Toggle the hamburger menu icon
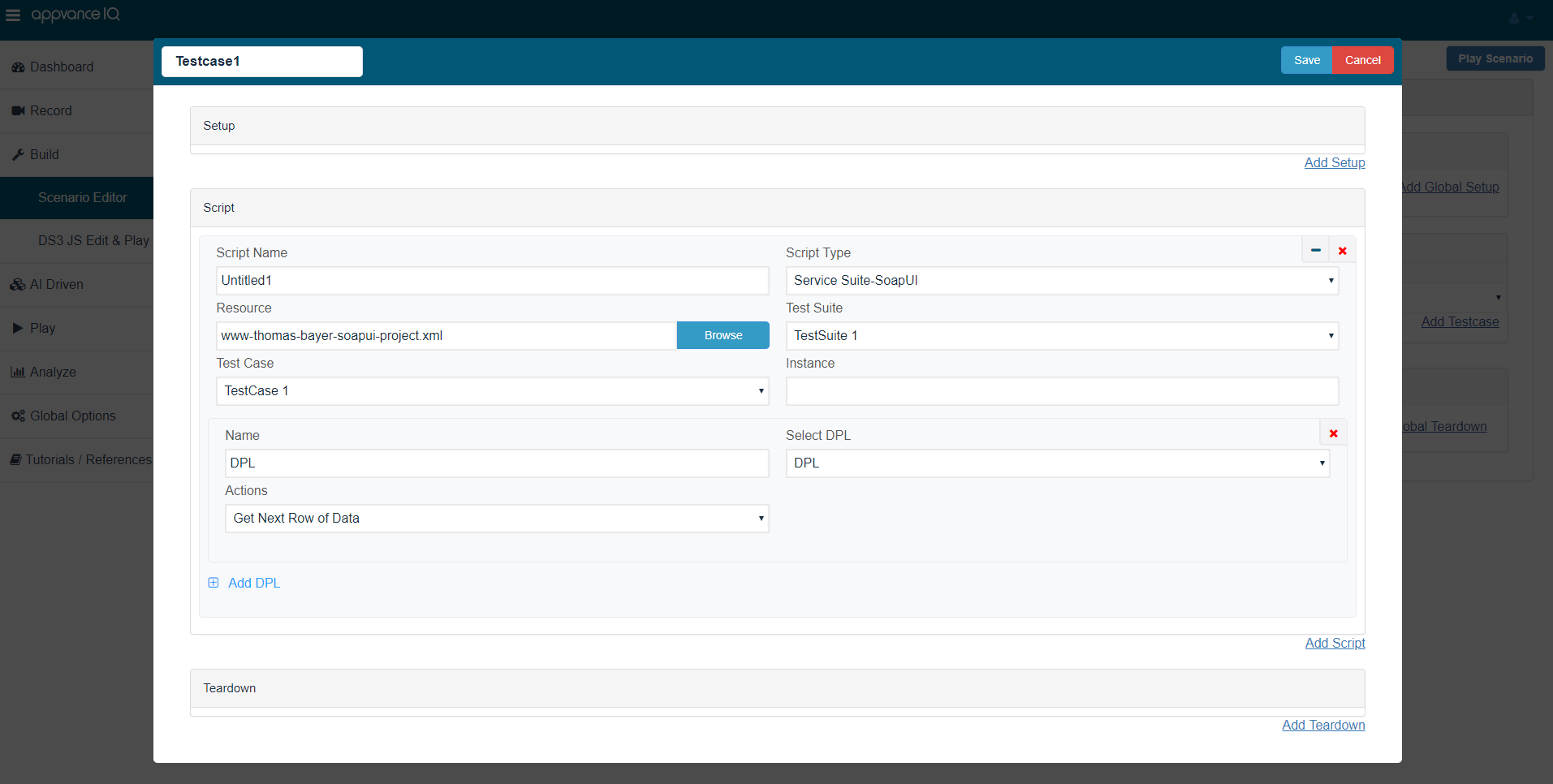1553x784 pixels. point(13,15)
